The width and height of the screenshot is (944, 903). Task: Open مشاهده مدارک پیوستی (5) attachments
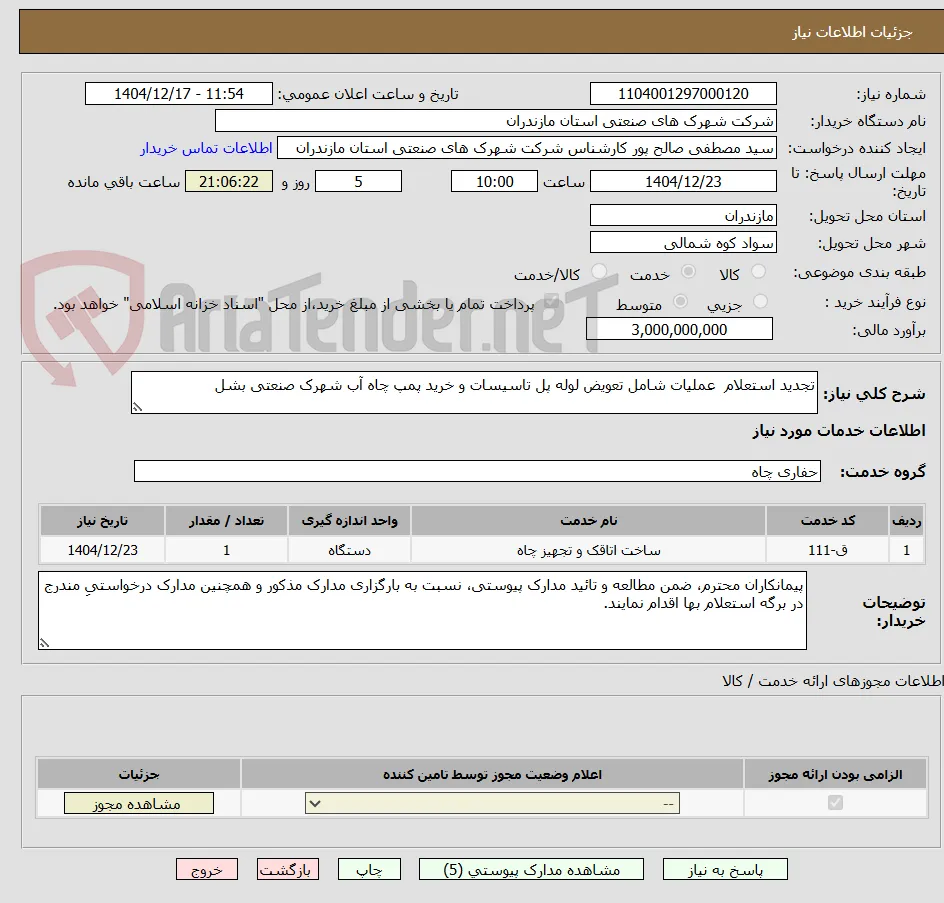tap(531, 869)
